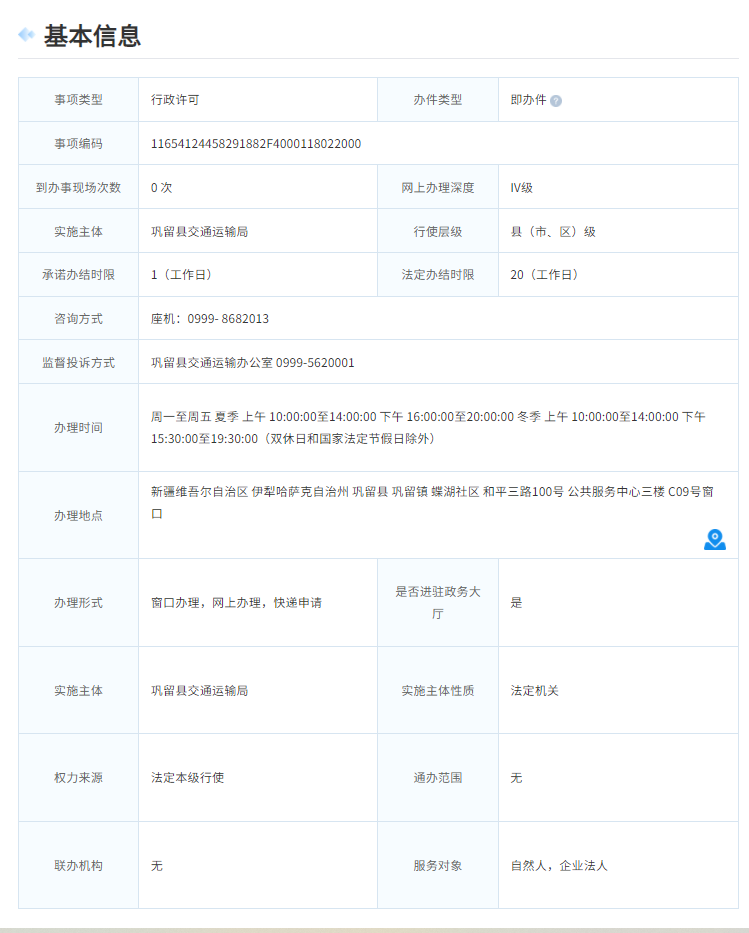Screen dimensions: 749x933
Task: Click the arrow icon beside 基本信息 heading
Action: 27,35
